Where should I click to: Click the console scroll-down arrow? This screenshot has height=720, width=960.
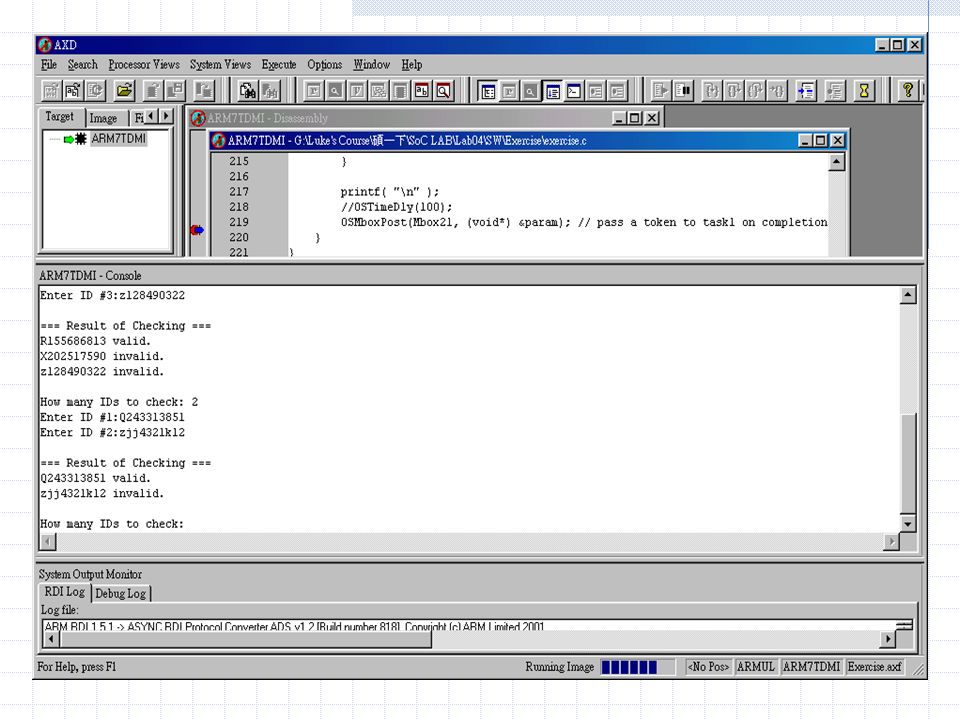908,524
